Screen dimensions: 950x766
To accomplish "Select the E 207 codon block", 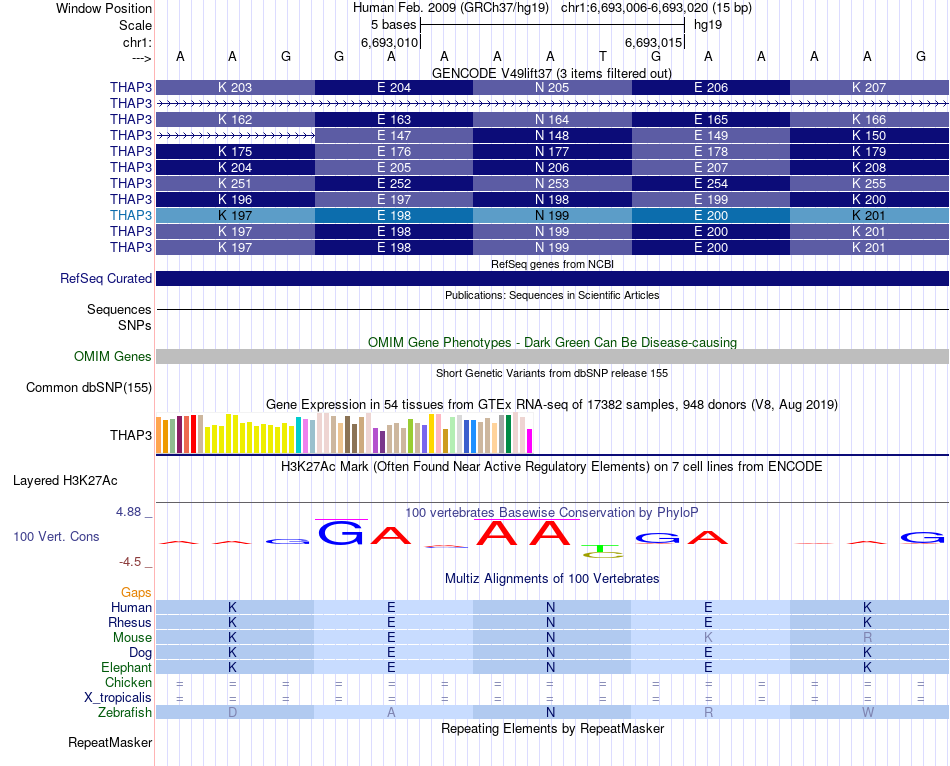I will click(711, 167).
